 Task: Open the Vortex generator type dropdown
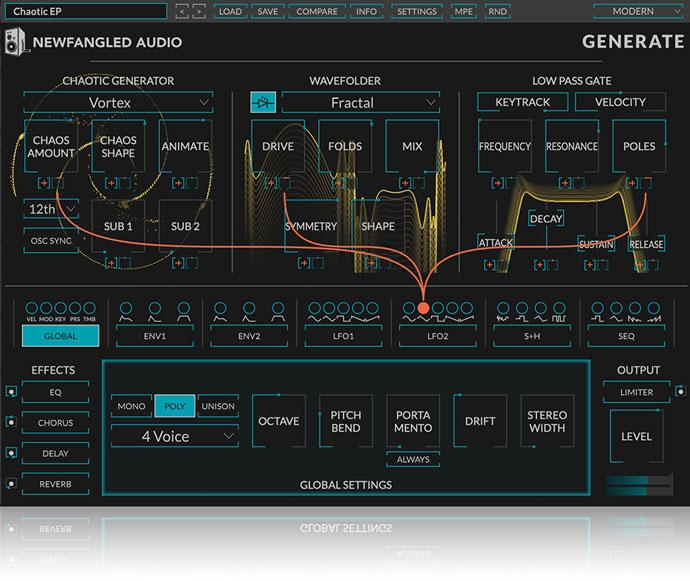(x=118, y=102)
